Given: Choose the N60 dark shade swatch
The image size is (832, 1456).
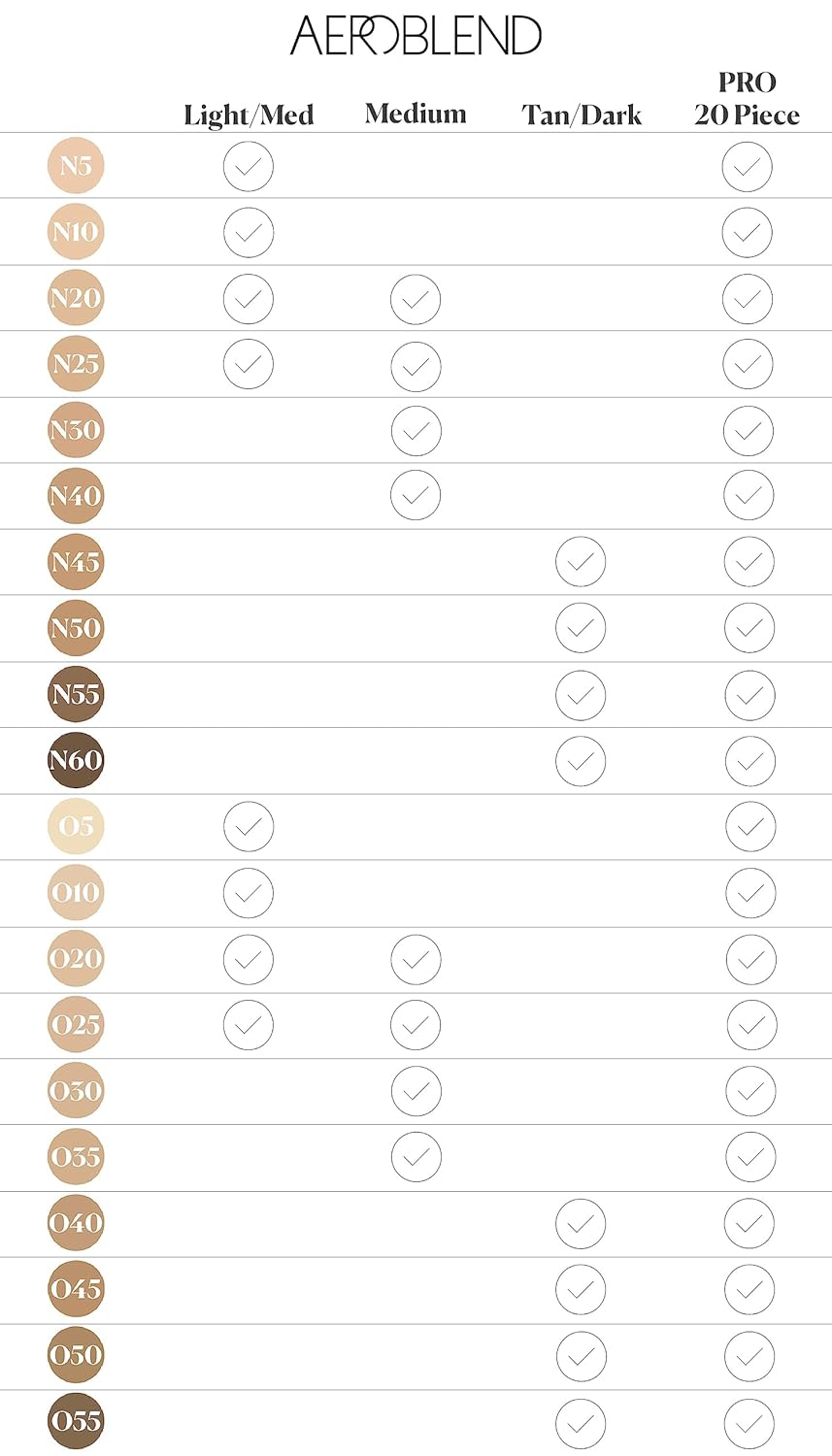Looking at the screenshot, I should point(76,760).
